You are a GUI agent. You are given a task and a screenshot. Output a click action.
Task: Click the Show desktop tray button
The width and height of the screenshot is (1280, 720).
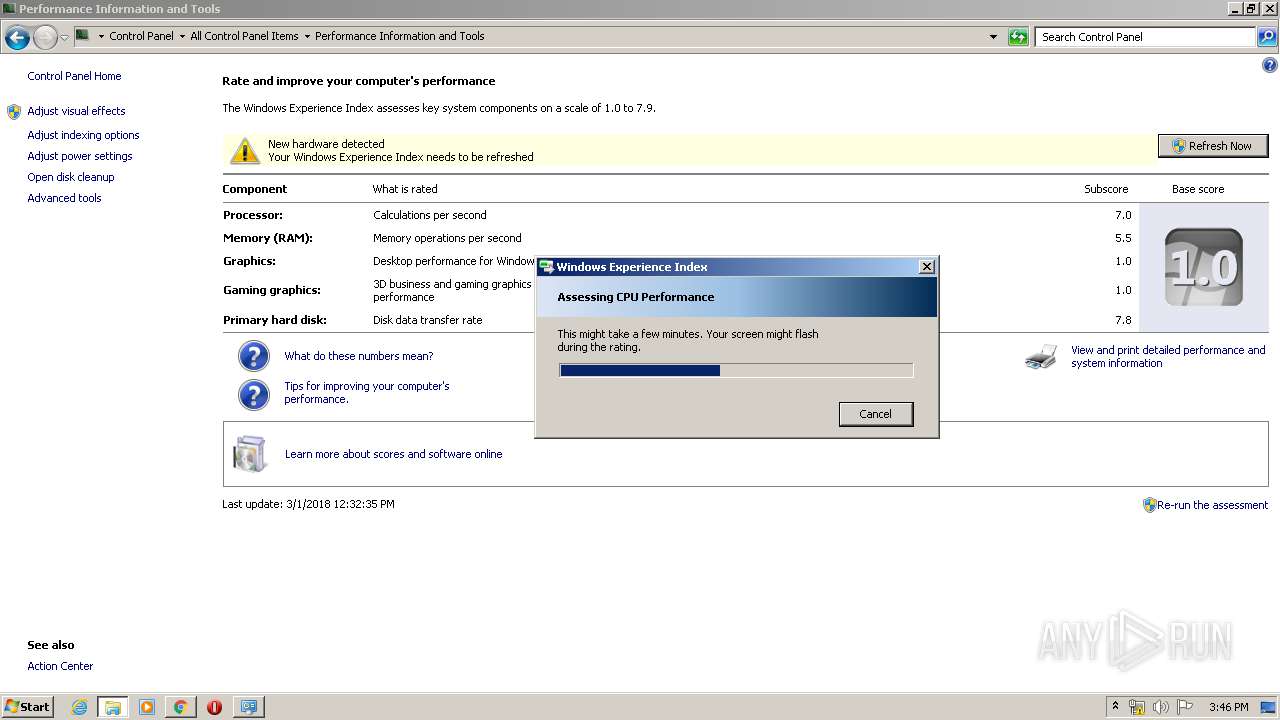pos(1270,707)
